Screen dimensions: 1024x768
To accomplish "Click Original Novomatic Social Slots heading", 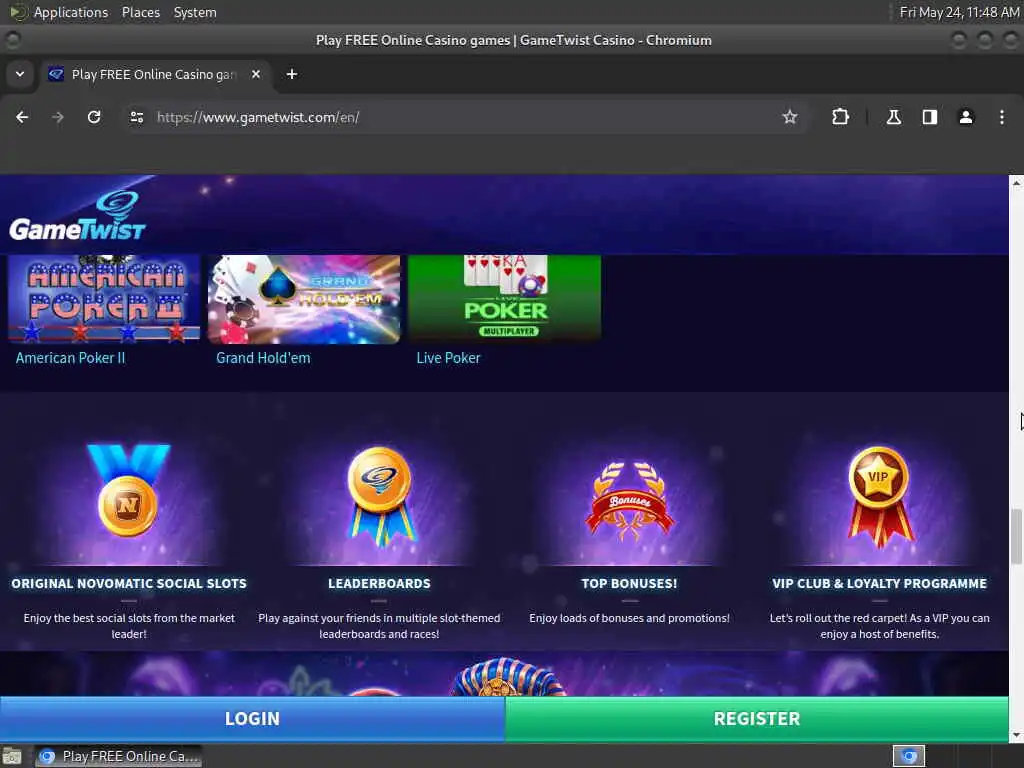I will (129, 584).
